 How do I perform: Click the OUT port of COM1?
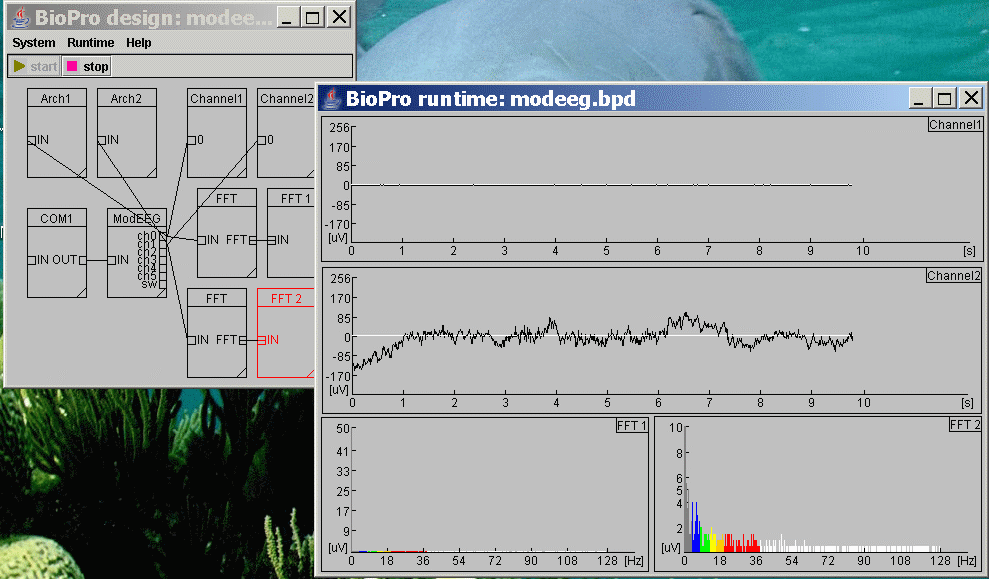click(x=82, y=260)
